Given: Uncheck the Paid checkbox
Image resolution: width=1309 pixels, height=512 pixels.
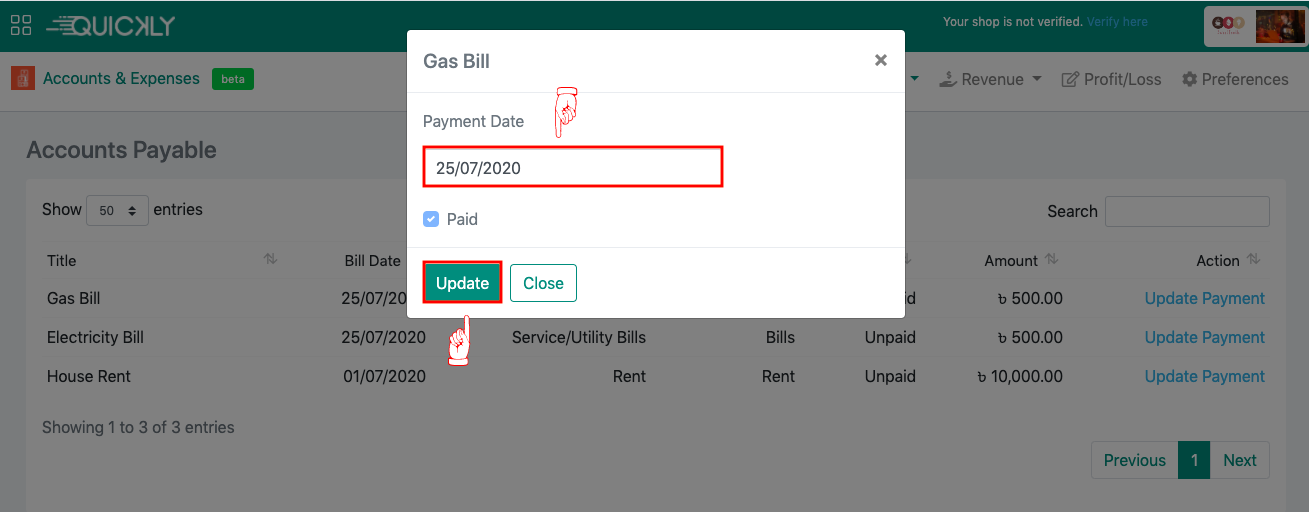Looking at the screenshot, I should pyautogui.click(x=431, y=219).
